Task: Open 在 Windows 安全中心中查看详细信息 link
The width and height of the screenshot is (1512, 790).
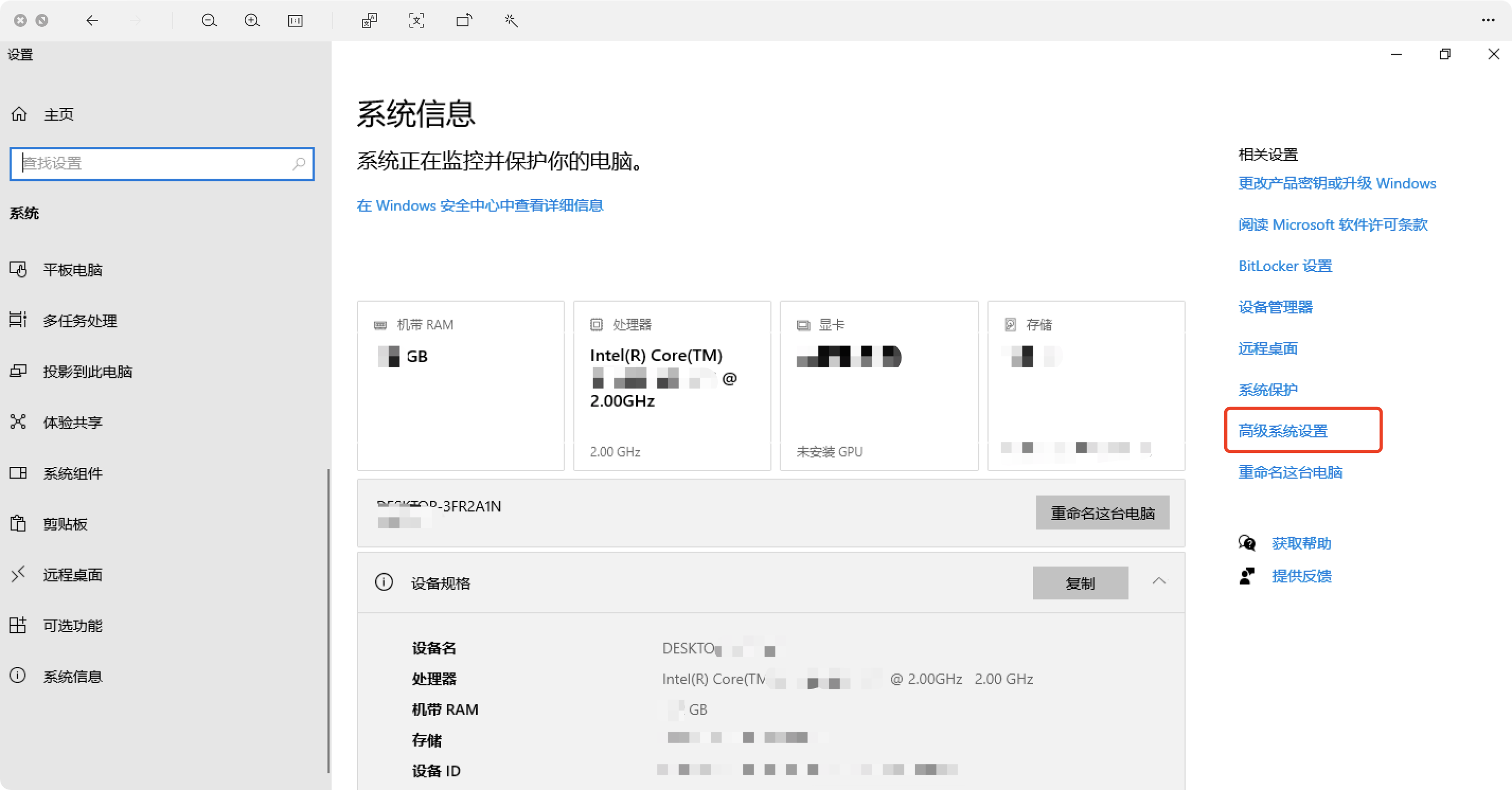Action: [x=480, y=206]
